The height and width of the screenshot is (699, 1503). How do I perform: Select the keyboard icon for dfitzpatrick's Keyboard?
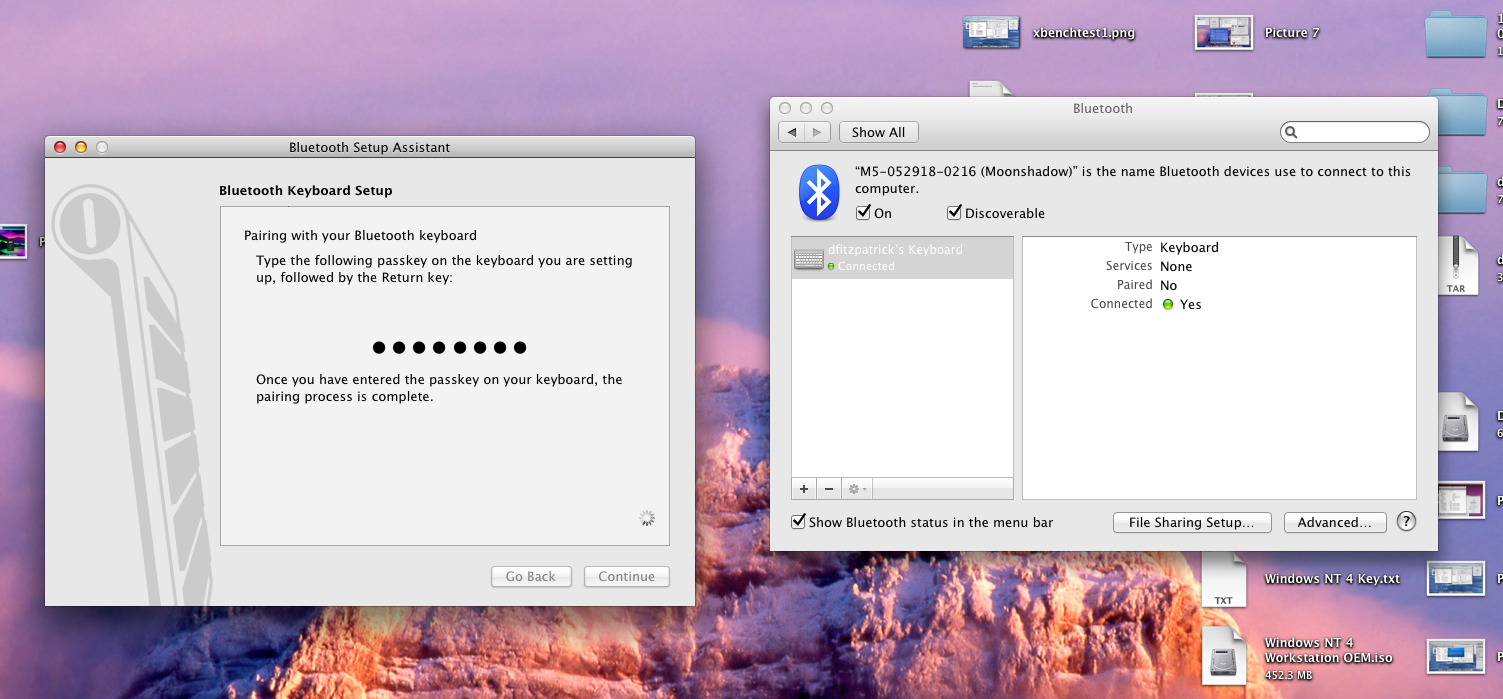coord(809,259)
